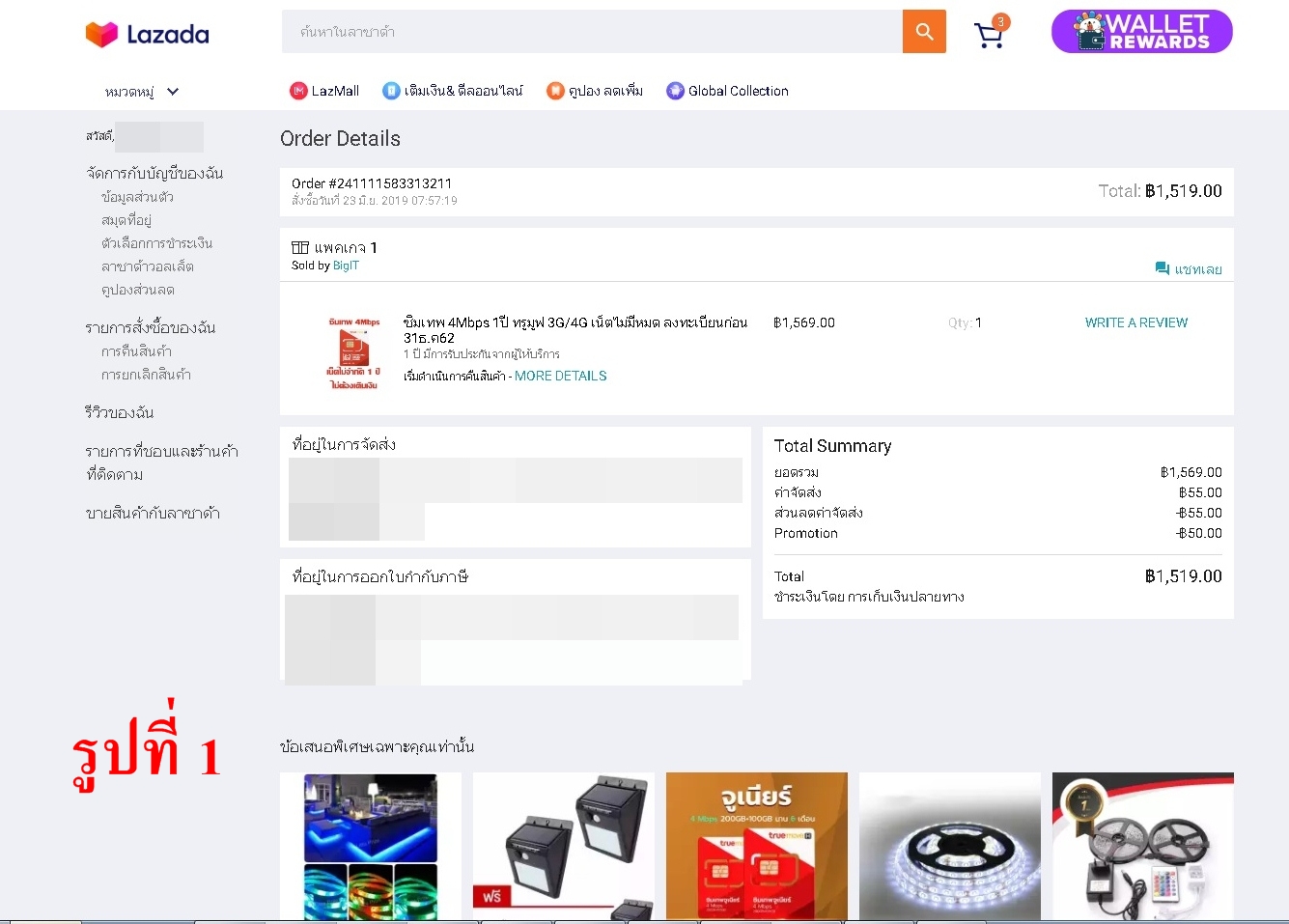1289x924 pixels.
Task: Click the แชทเลย chat link
Action: 1198,269
